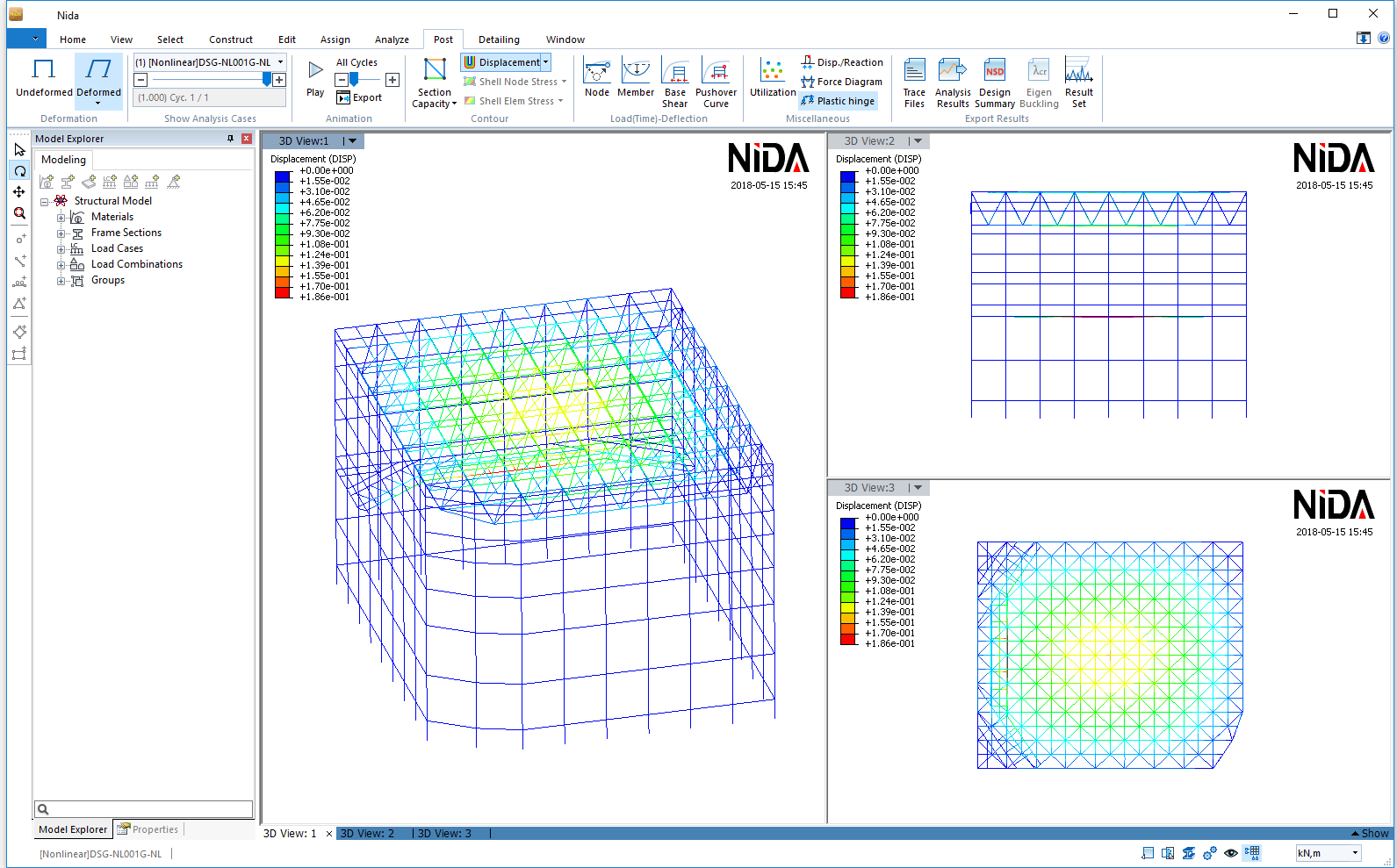
Task: Open Trace Files
Action: tap(914, 84)
